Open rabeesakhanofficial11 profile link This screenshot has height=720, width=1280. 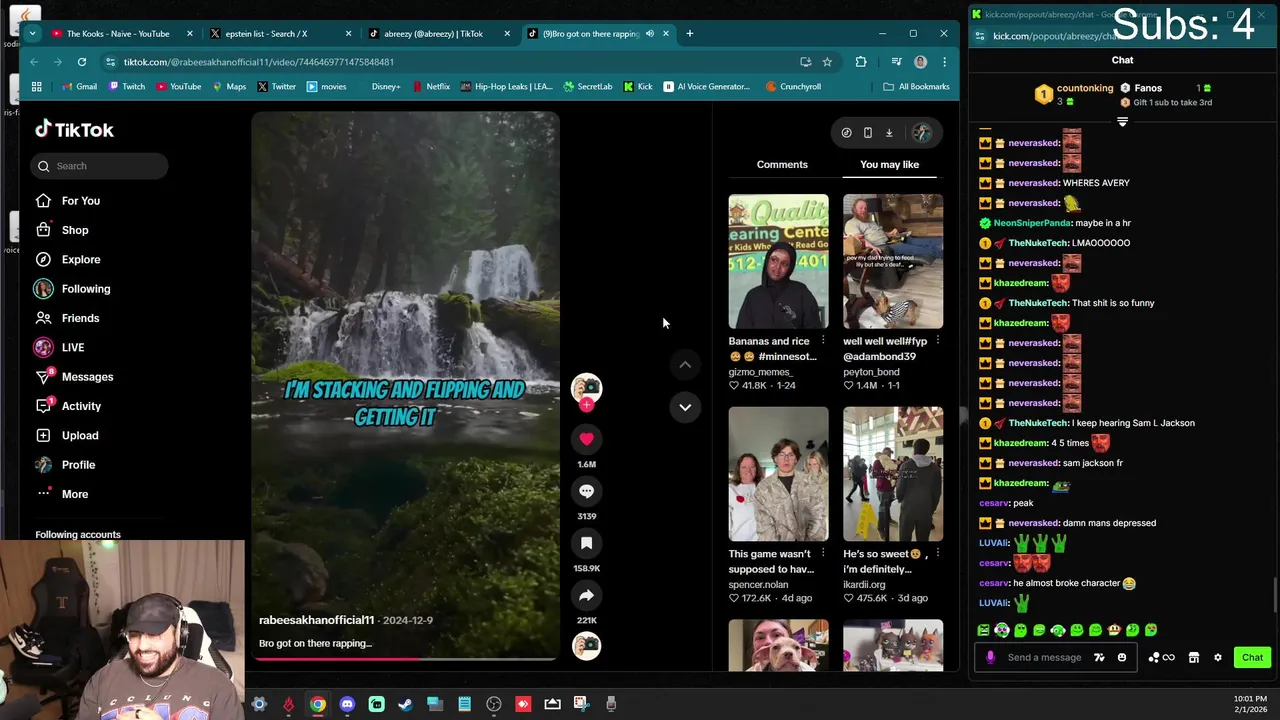pos(316,620)
